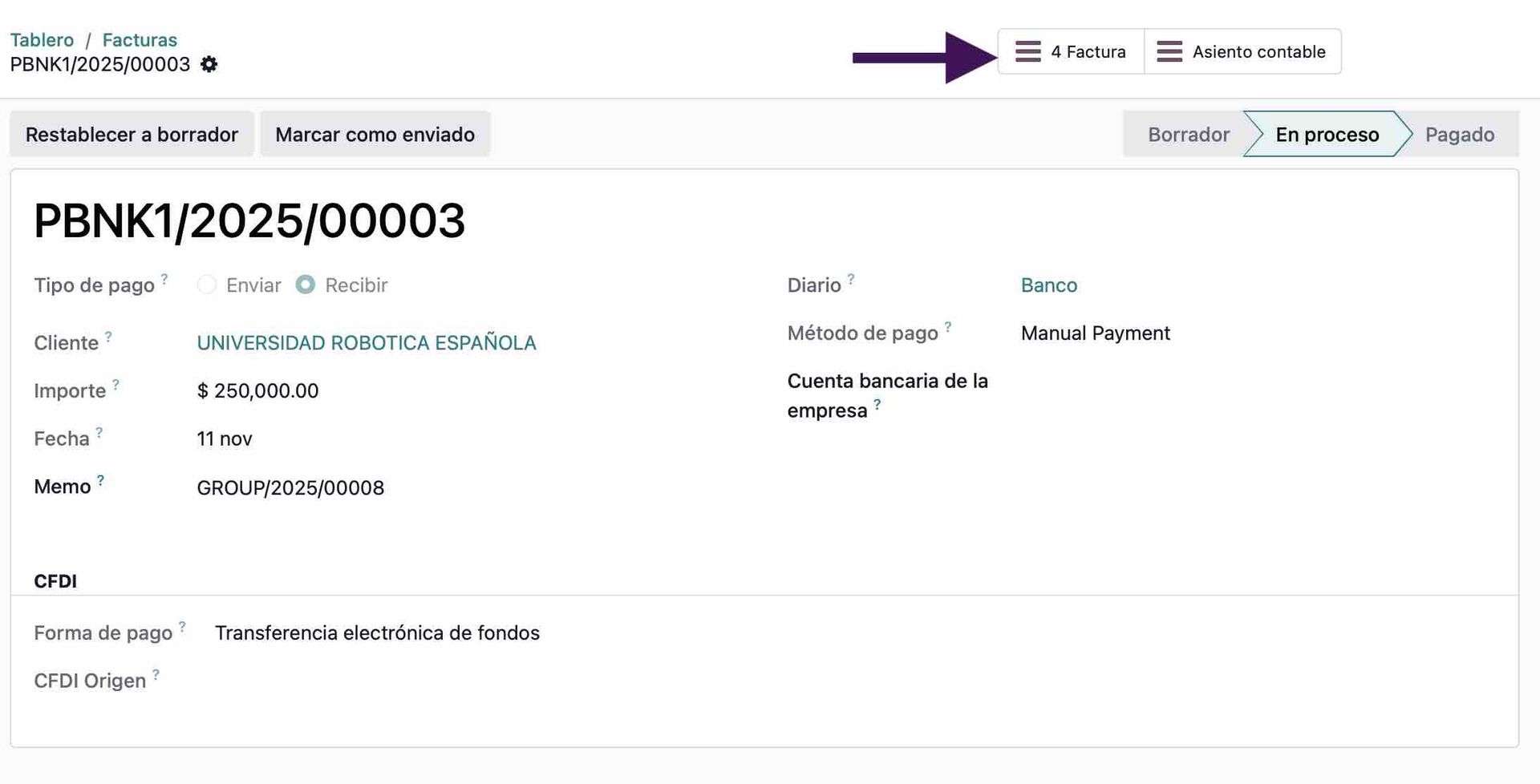
Task: Open the Asiento contable smart button
Action: [1244, 51]
